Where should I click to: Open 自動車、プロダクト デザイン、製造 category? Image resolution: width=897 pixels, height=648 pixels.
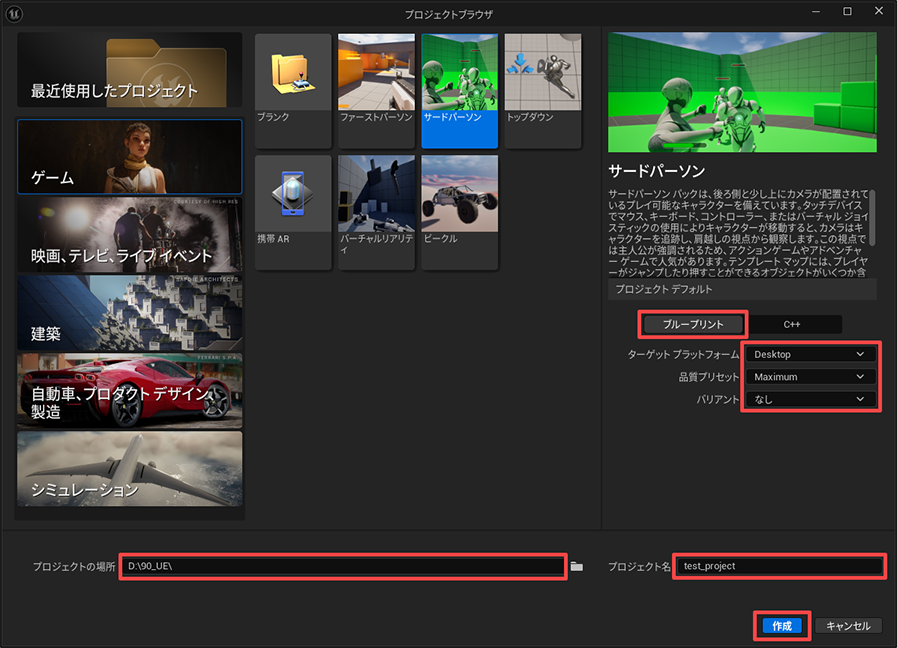[x=130, y=391]
